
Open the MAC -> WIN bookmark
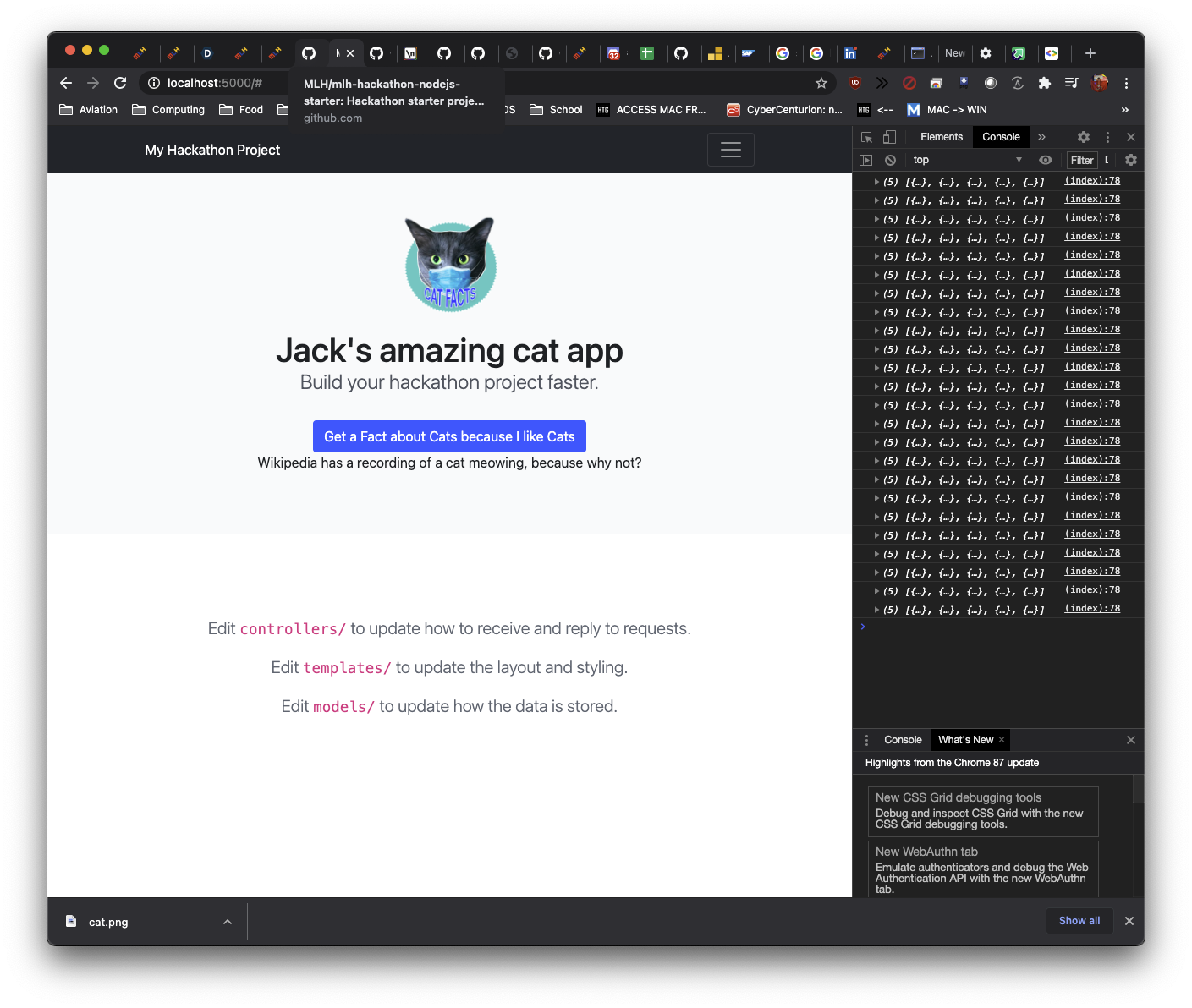coord(947,110)
